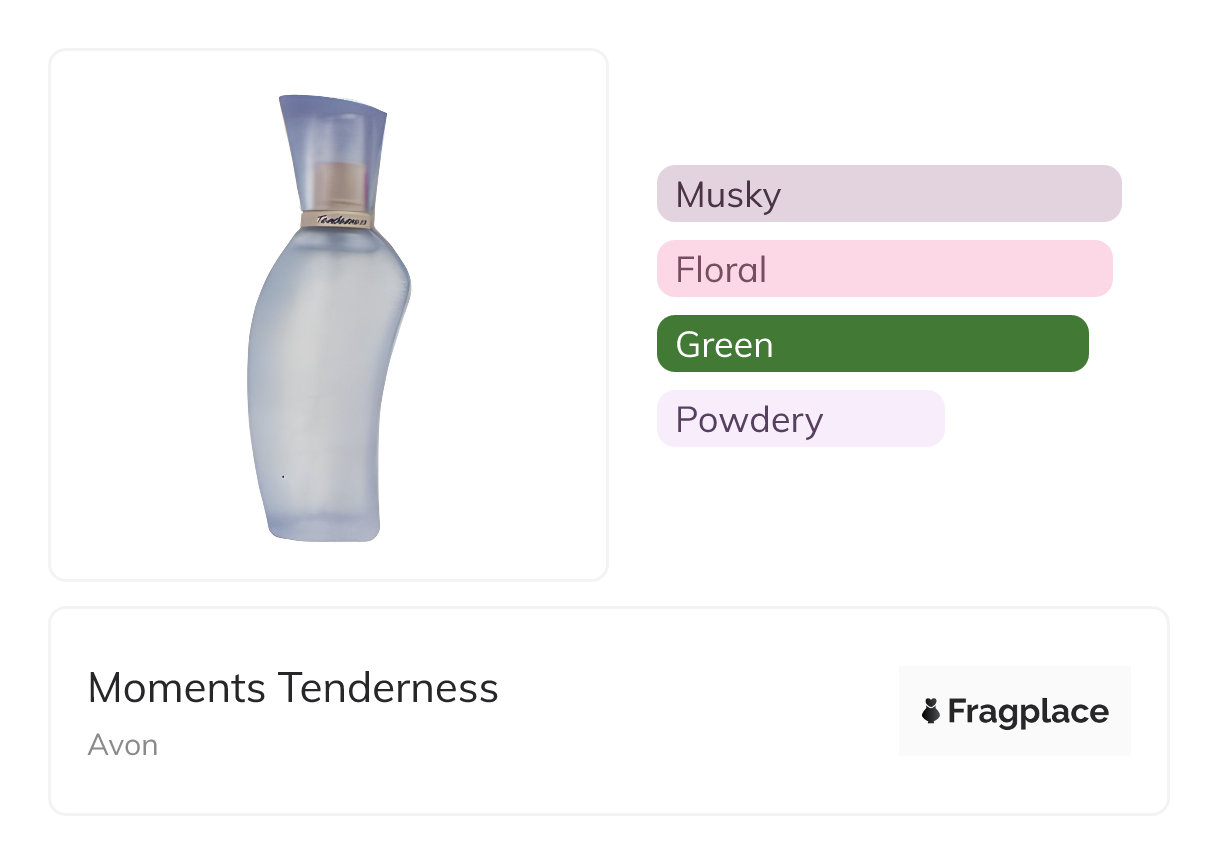Click the gold sprayer inside the cap

pos(338,185)
